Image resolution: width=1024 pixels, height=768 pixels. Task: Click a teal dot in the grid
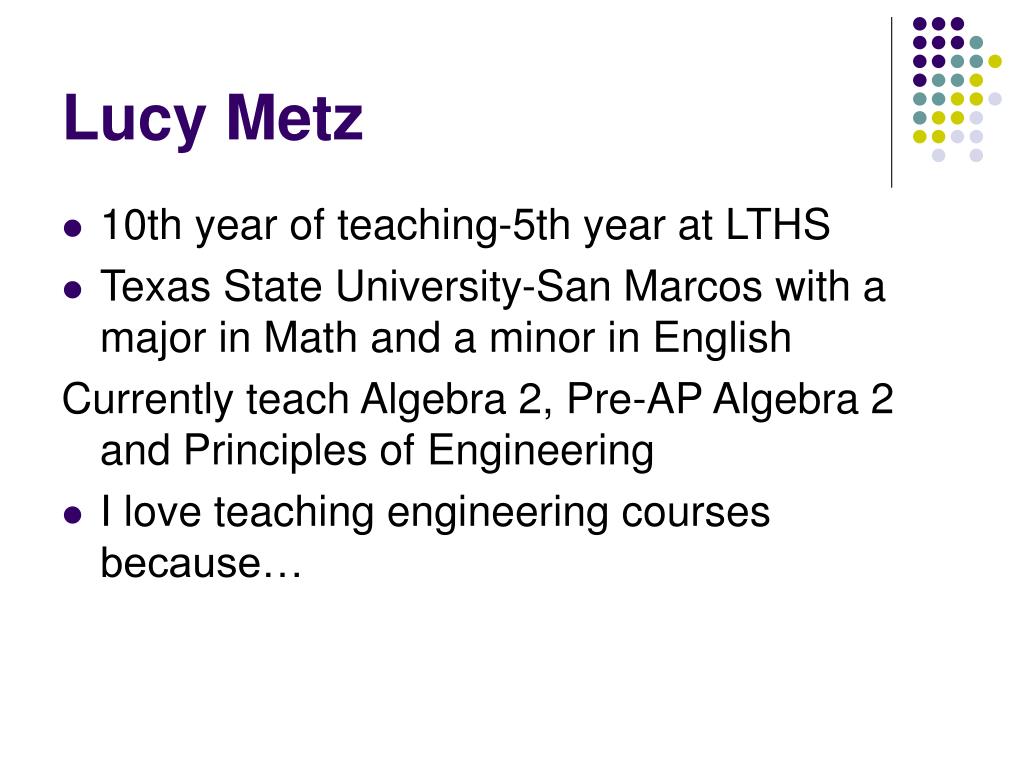976,43
